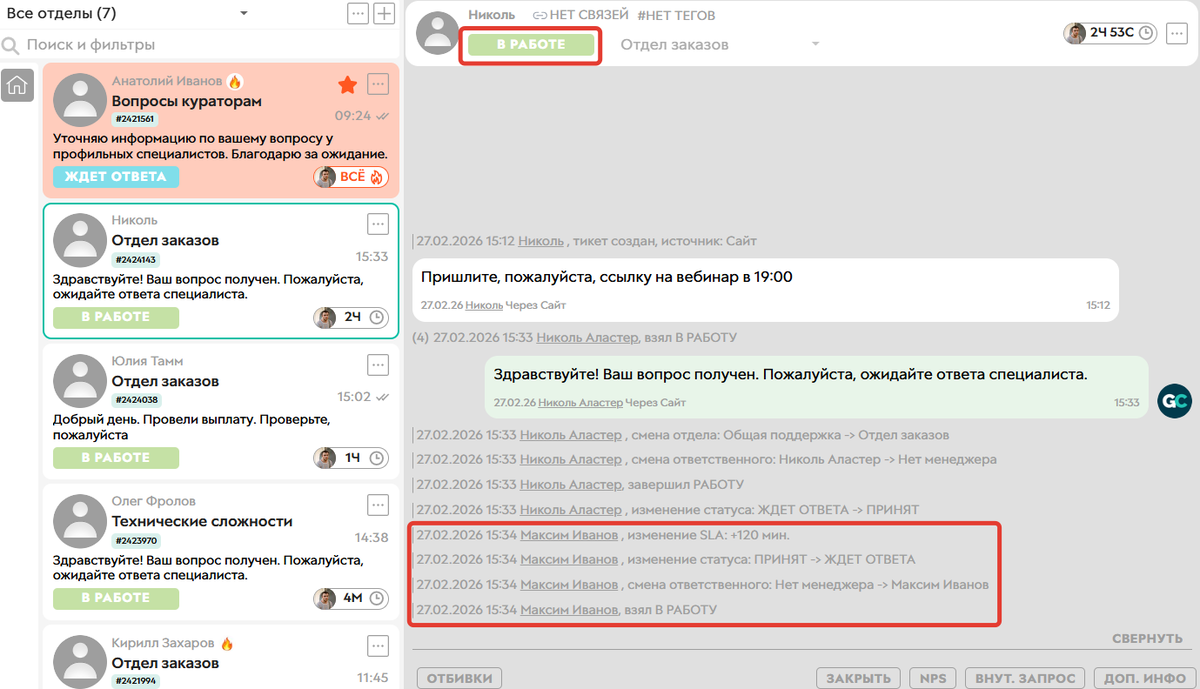Click Николь Аластер link under green reply message
Viewport: 1200px width, 689px height.
tap(580, 402)
